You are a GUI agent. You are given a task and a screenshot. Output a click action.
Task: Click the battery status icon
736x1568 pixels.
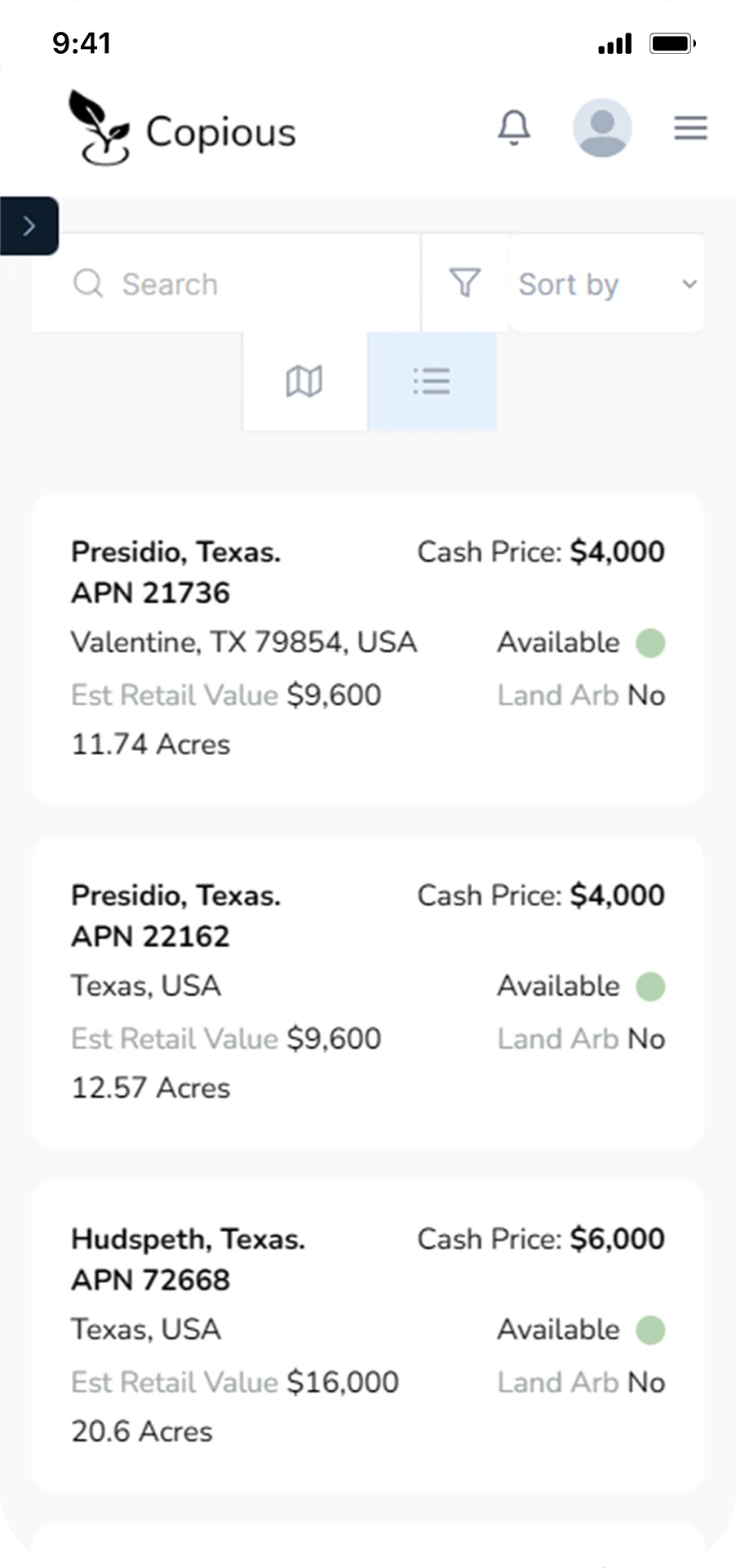(x=672, y=43)
